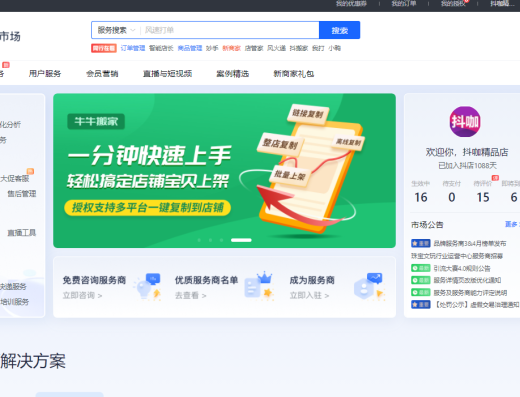Select 培训服务 in the left category list
This screenshot has height=397, width=520.
[x=14, y=302]
